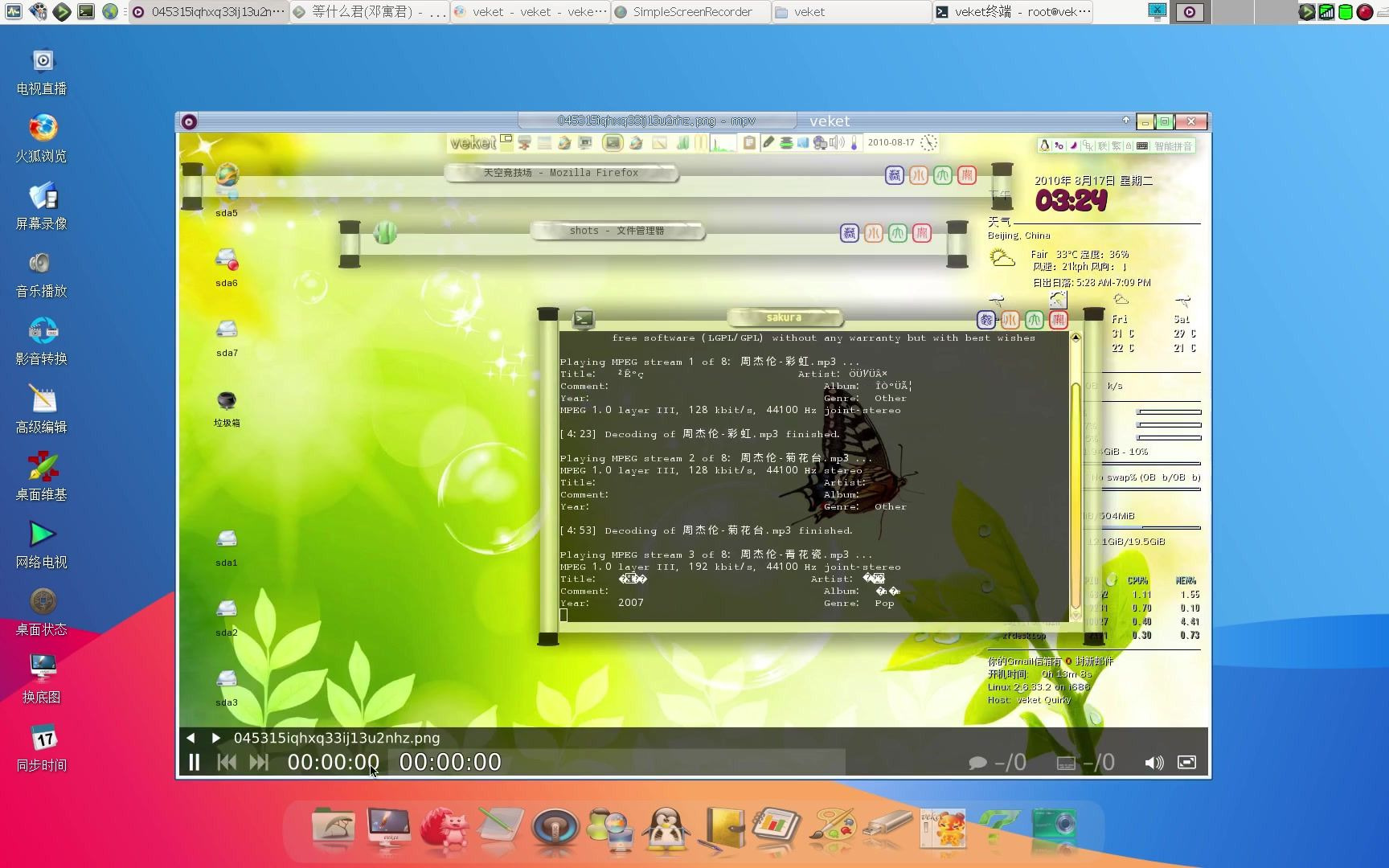
Task: Pause playback in the mpv window
Action: pyautogui.click(x=194, y=762)
